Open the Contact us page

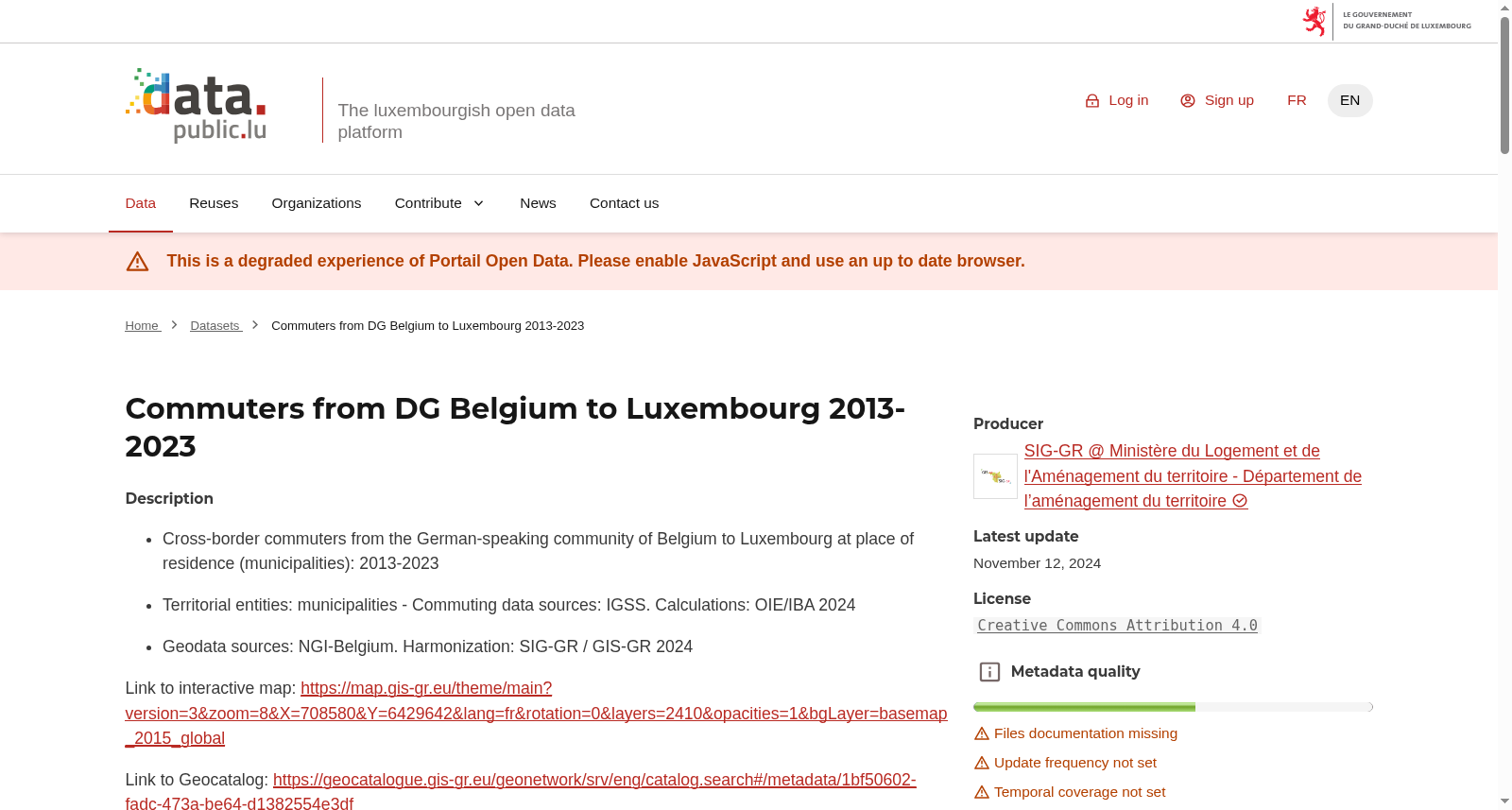tap(624, 203)
